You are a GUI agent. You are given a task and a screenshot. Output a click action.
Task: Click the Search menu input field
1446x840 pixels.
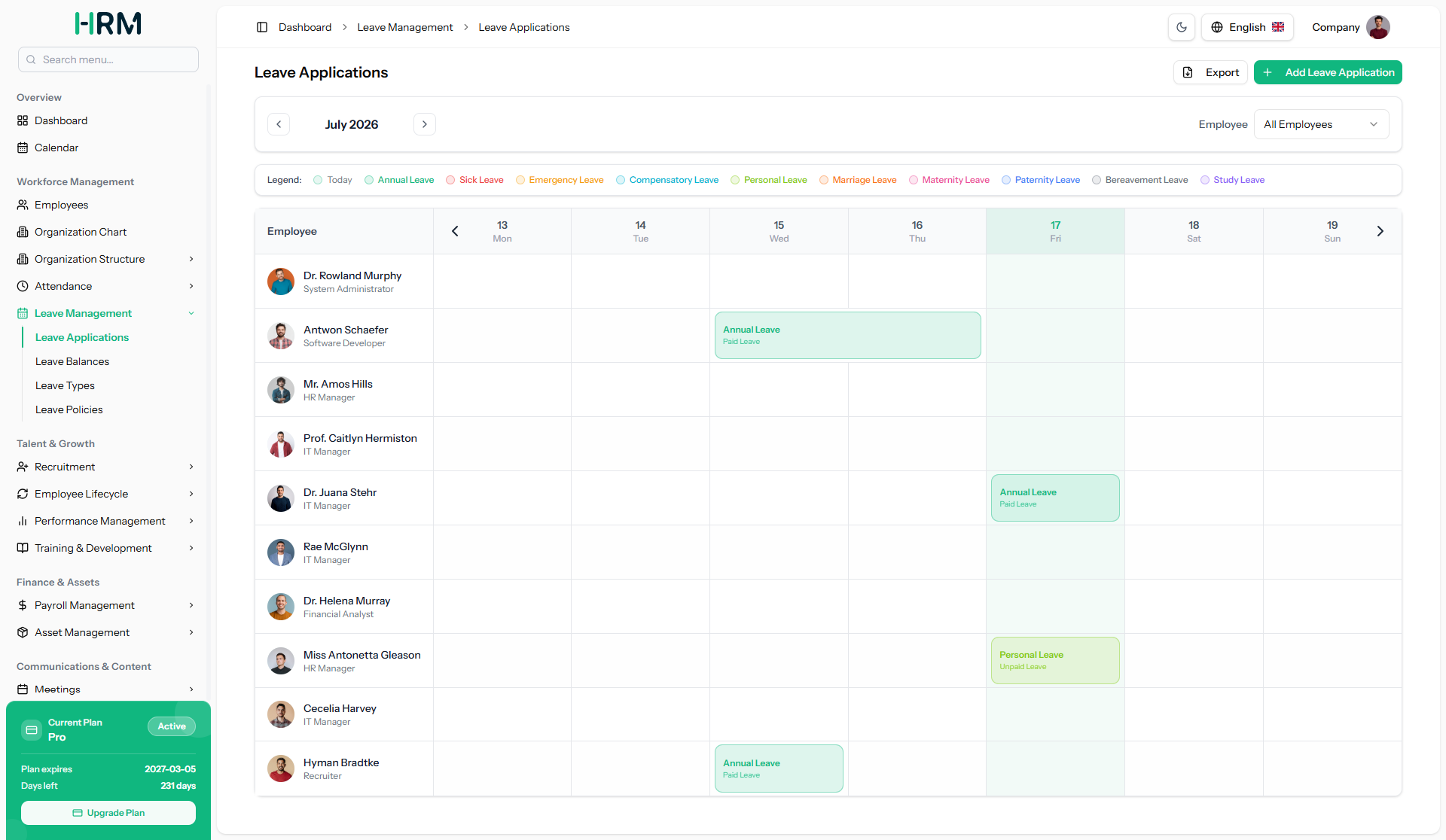(108, 59)
